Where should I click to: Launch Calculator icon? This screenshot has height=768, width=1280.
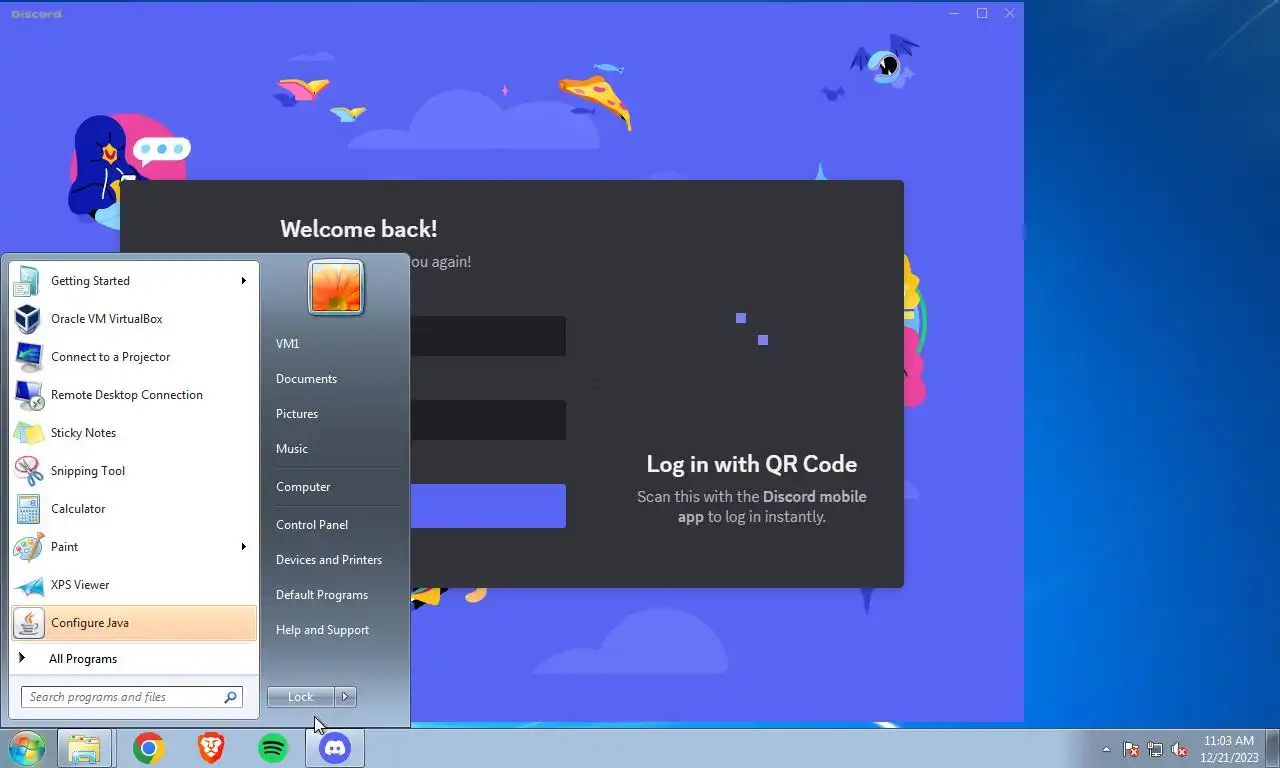click(27, 509)
